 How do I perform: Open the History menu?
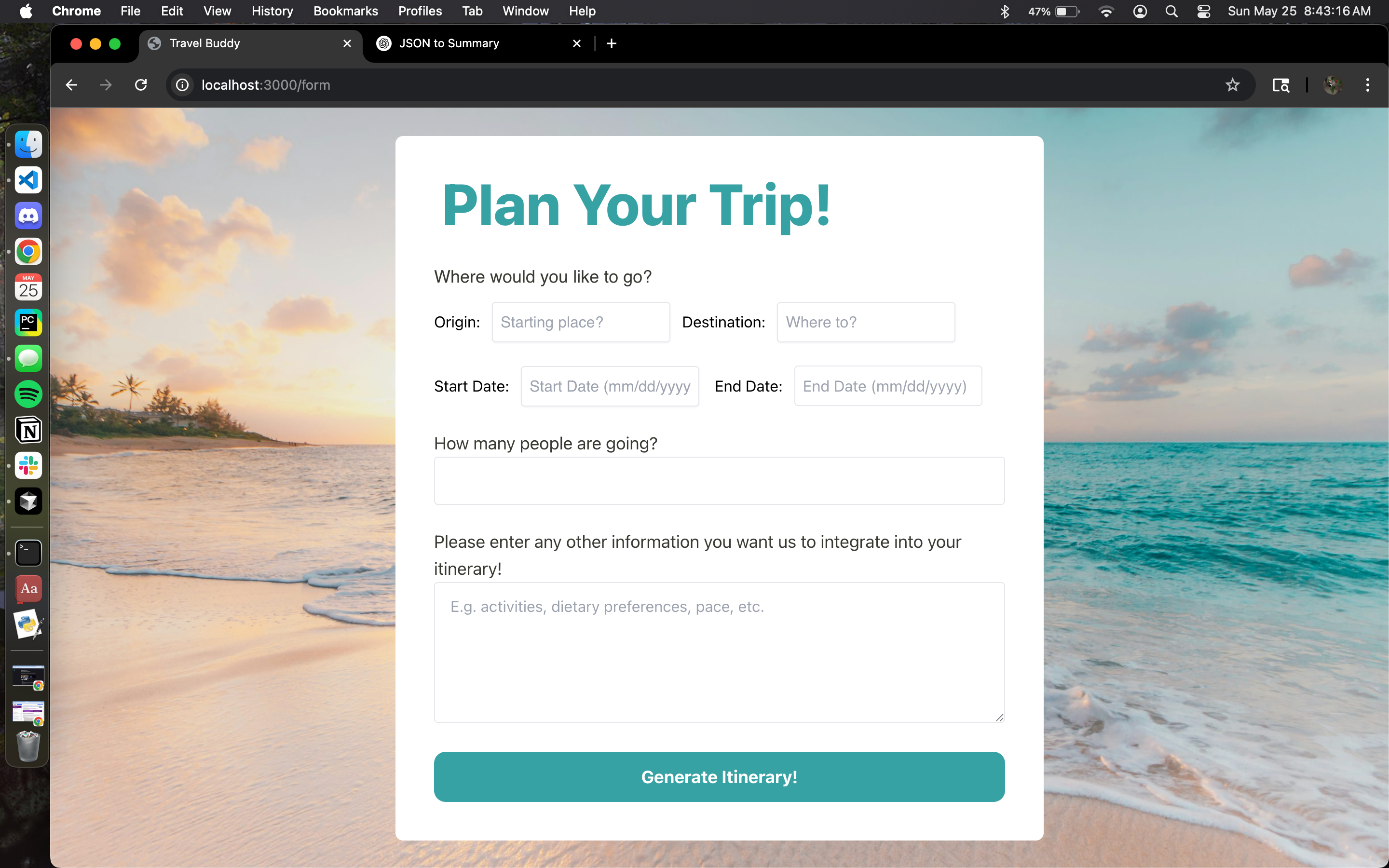pyautogui.click(x=272, y=11)
